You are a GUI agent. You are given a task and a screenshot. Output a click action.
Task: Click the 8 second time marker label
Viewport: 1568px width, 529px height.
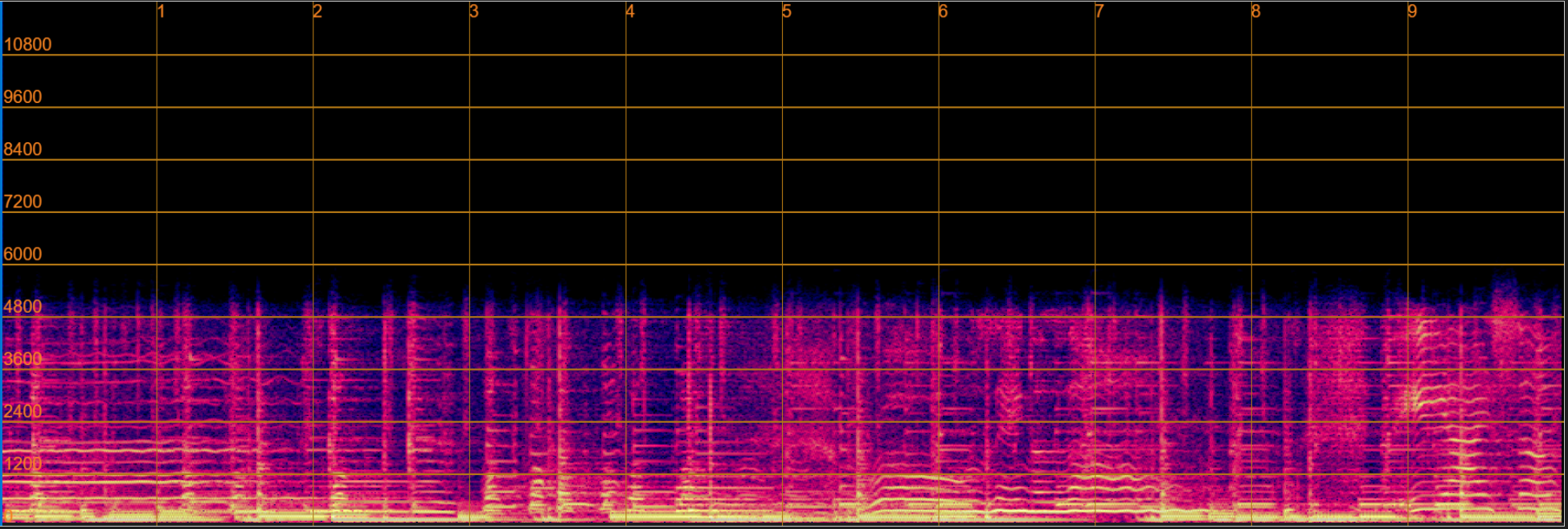coord(1255,11)
